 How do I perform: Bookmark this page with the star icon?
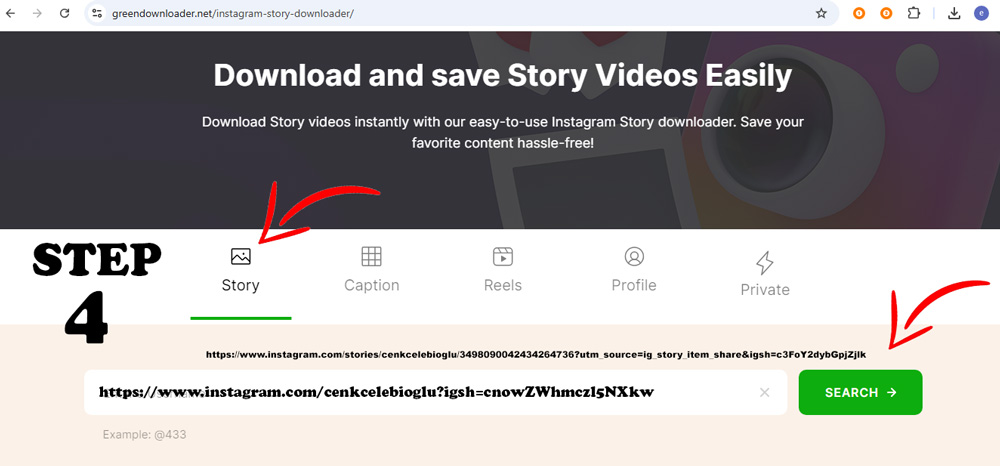click(x=821, y=13)
